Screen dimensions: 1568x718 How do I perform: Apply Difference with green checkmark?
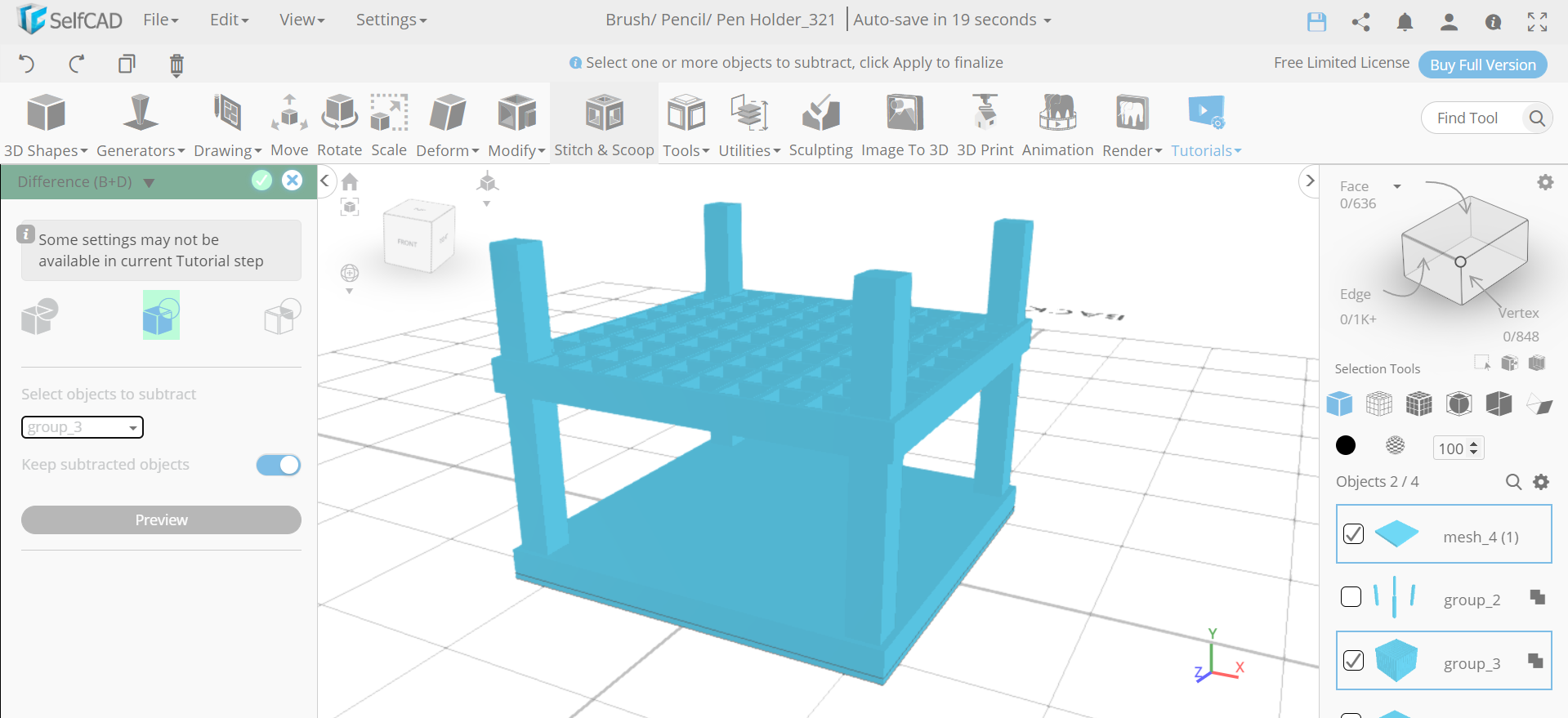coord(261,181)
